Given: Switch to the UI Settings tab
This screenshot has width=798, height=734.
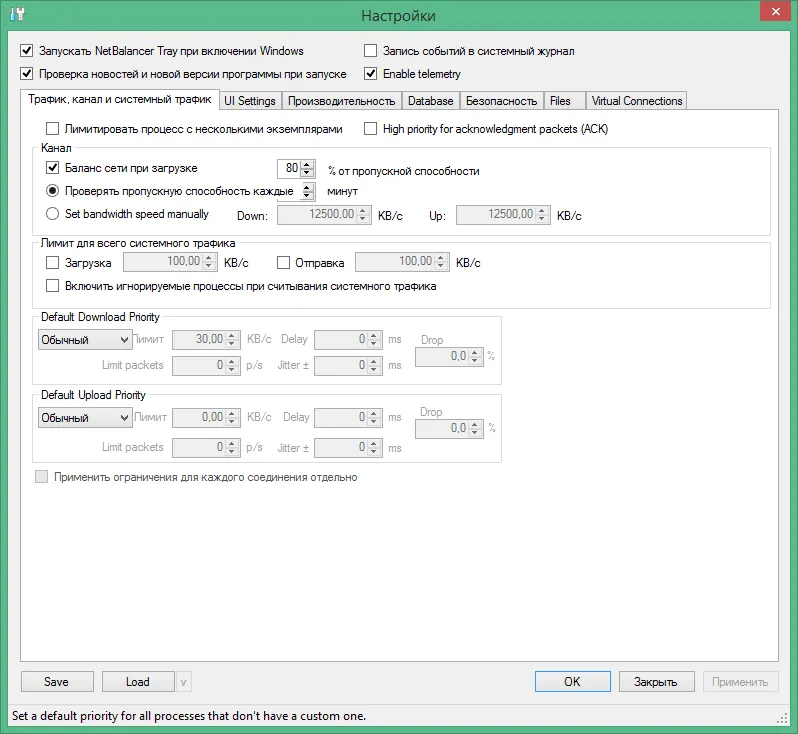Looking at the screenshot, I should 249,101.
